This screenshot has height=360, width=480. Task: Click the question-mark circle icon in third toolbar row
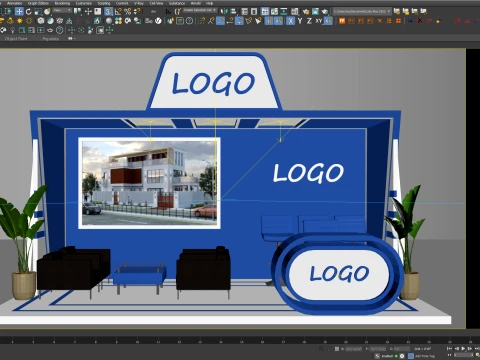pyautogui.click(x=60, y=30)
